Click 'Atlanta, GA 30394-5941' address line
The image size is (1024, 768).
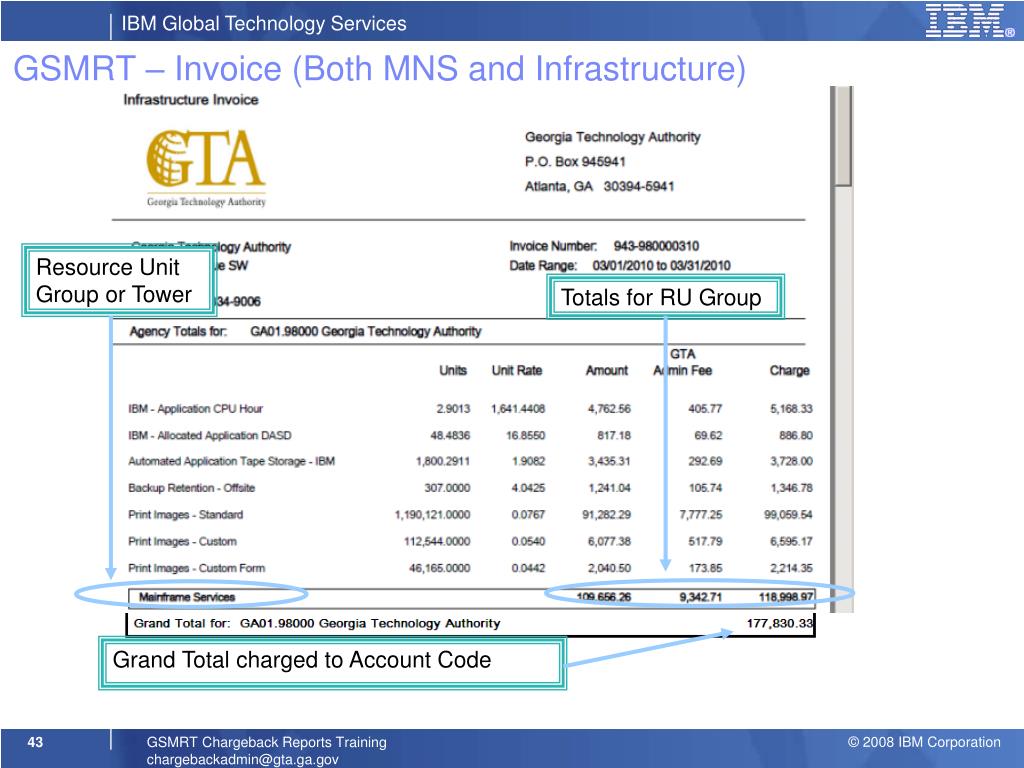(599, 187)
